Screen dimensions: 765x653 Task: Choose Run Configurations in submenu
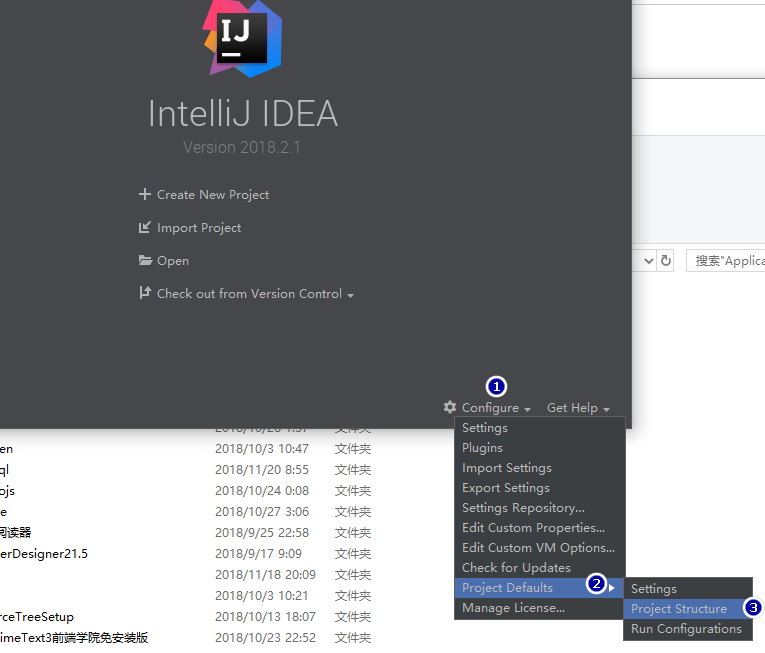tap(688, 629)
